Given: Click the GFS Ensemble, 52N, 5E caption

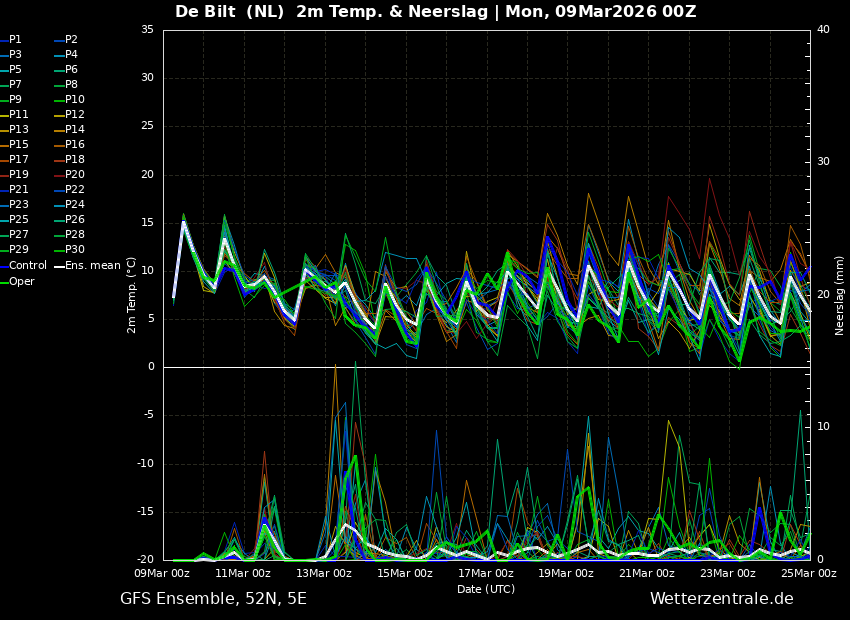Looking at the screenshot, I should point(213,599).
